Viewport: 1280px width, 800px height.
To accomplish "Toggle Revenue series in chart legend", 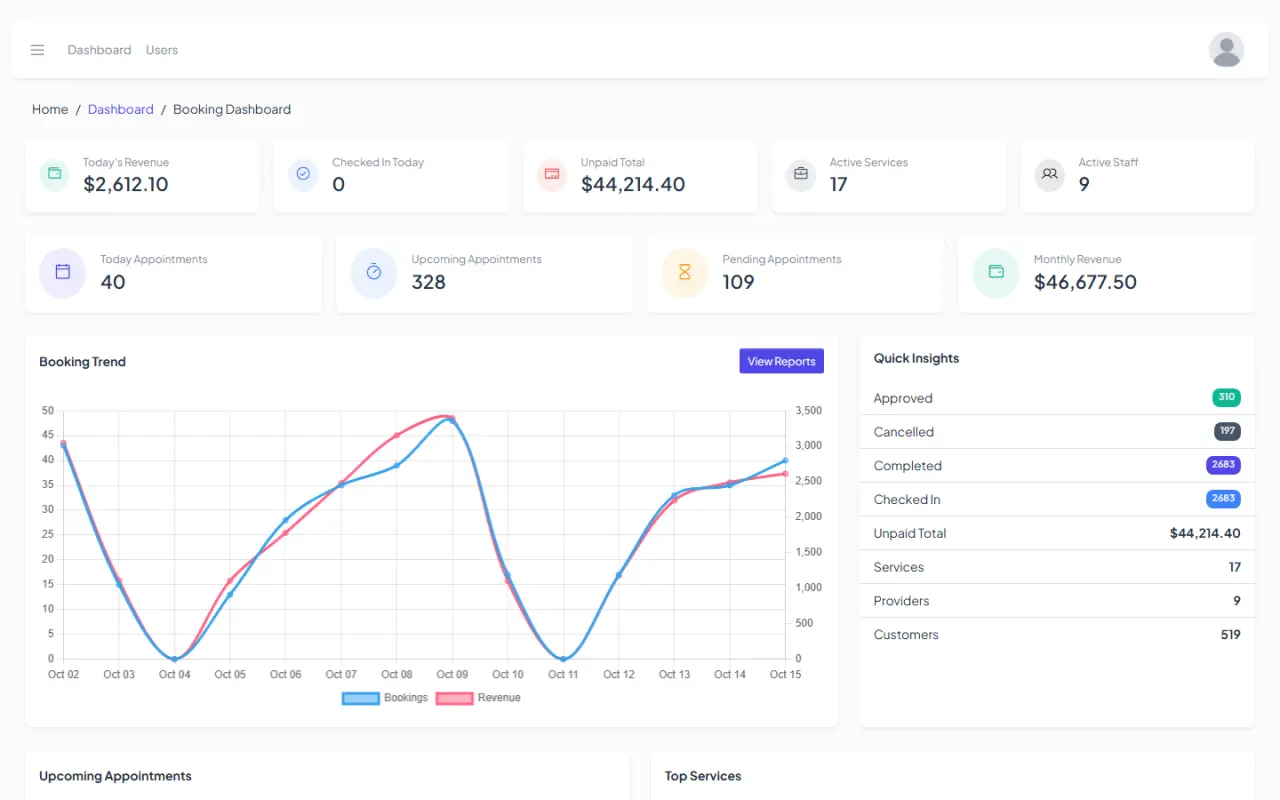I will pyautogui.click(x=479, y=698).
